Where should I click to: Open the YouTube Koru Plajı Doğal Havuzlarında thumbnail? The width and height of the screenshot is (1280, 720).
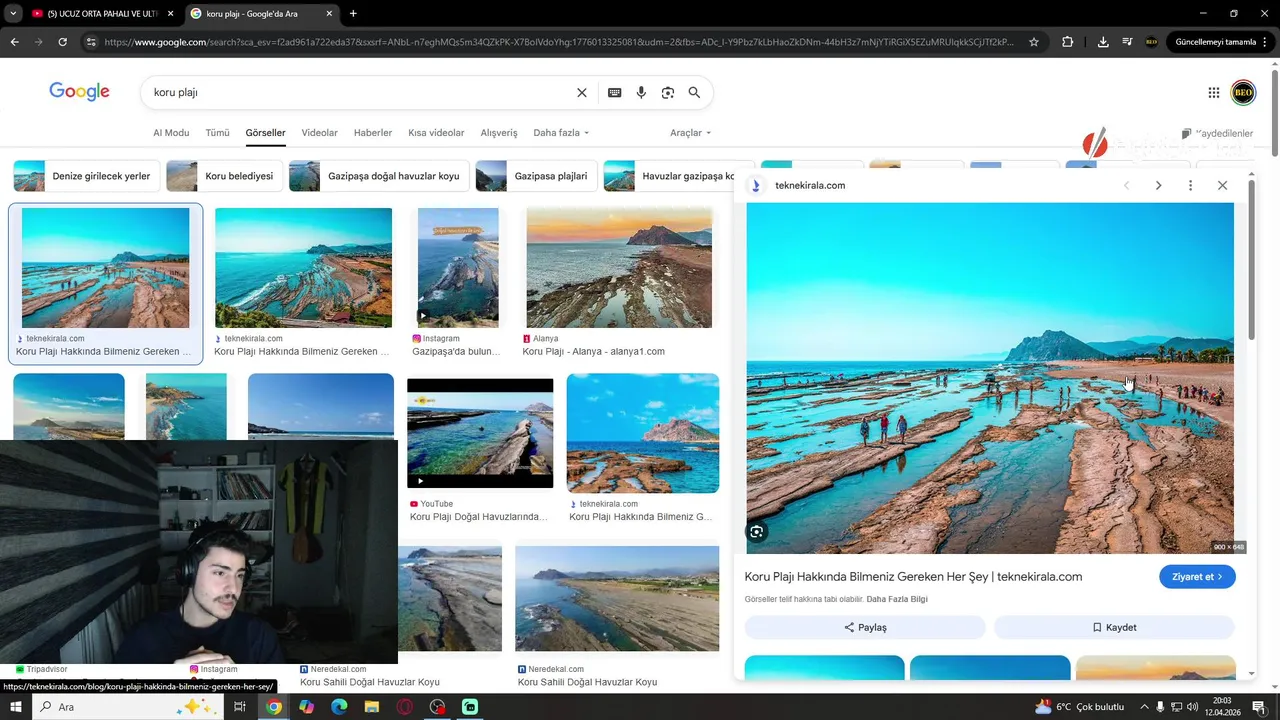point(480,433)
